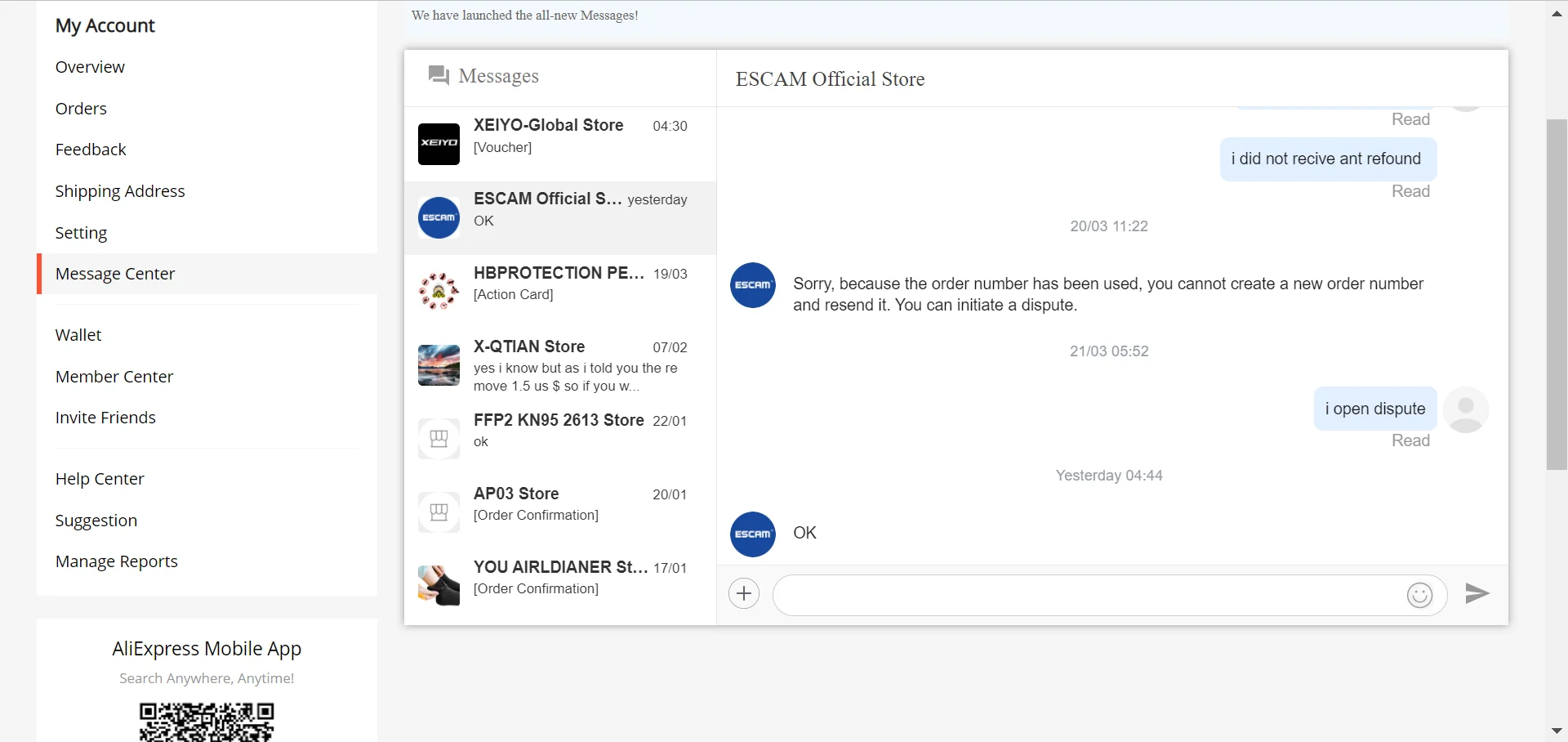
Task: Open Invite Friends link
Action: tap(105, 418)
